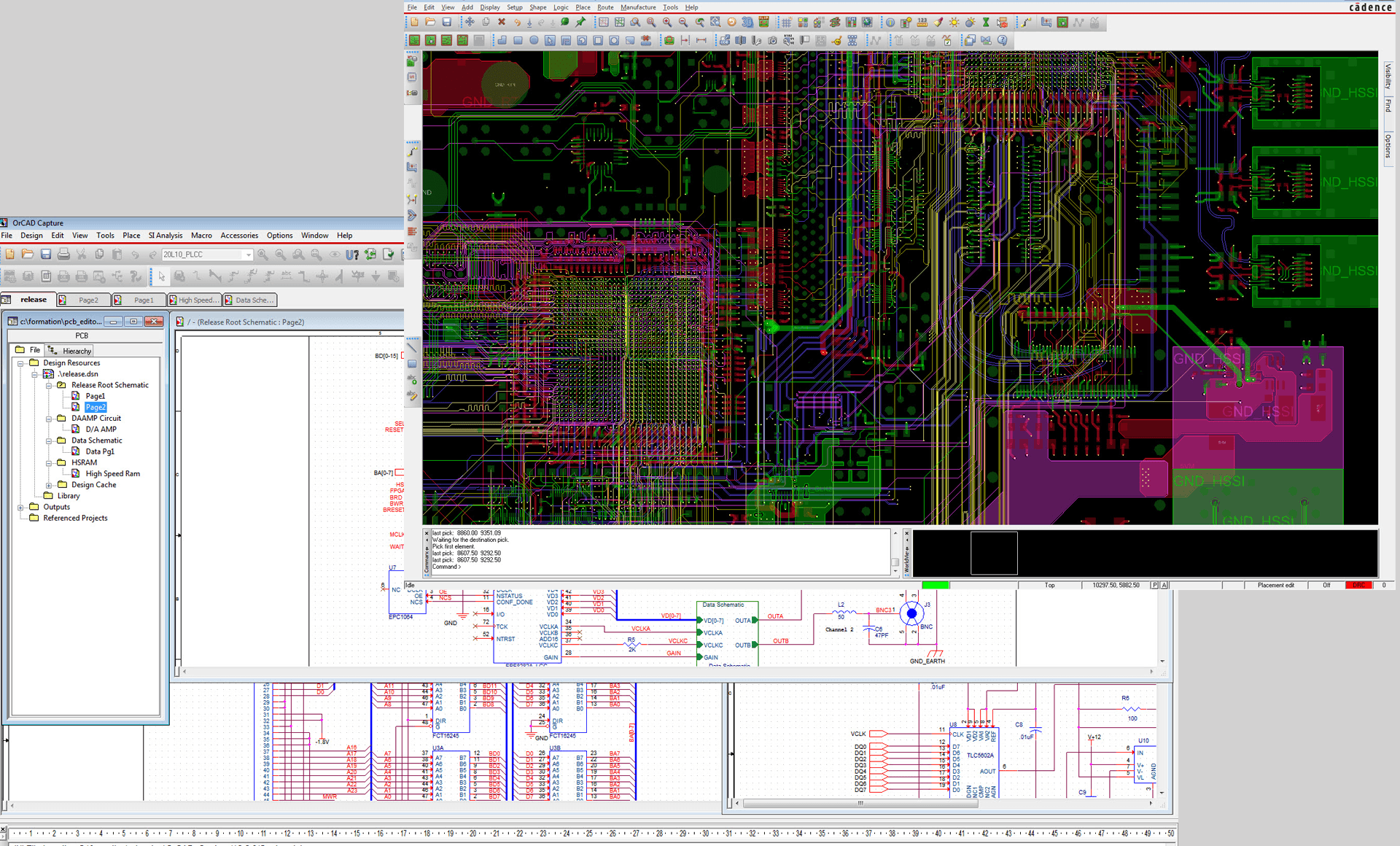This screenshot has height=846, width=1400.
Task: Expand the Outputs folder in tree
Action: [20, 508]
